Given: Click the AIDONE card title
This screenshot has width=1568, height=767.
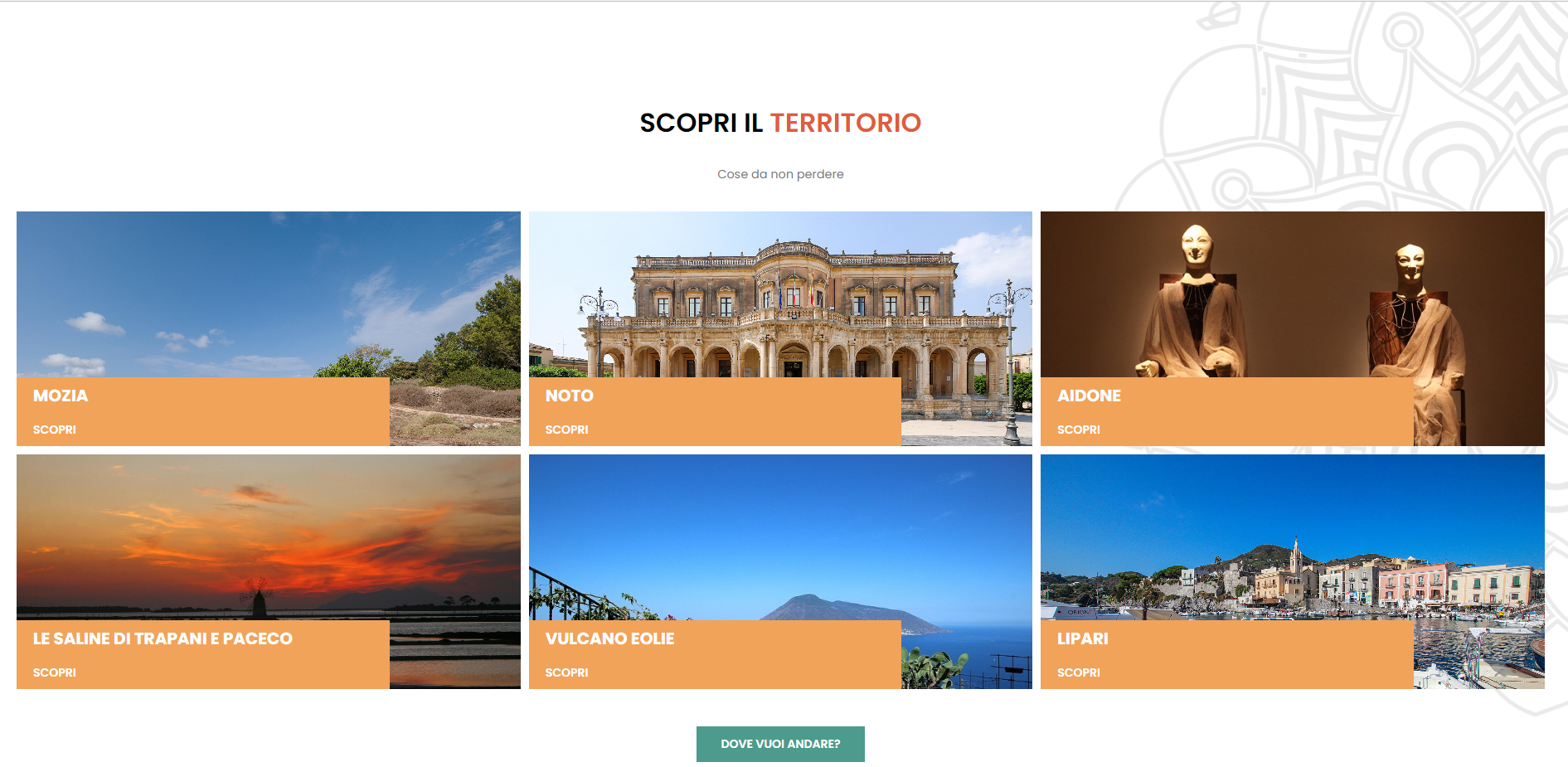Looking at the screenshot, I should pos(1089,396).
